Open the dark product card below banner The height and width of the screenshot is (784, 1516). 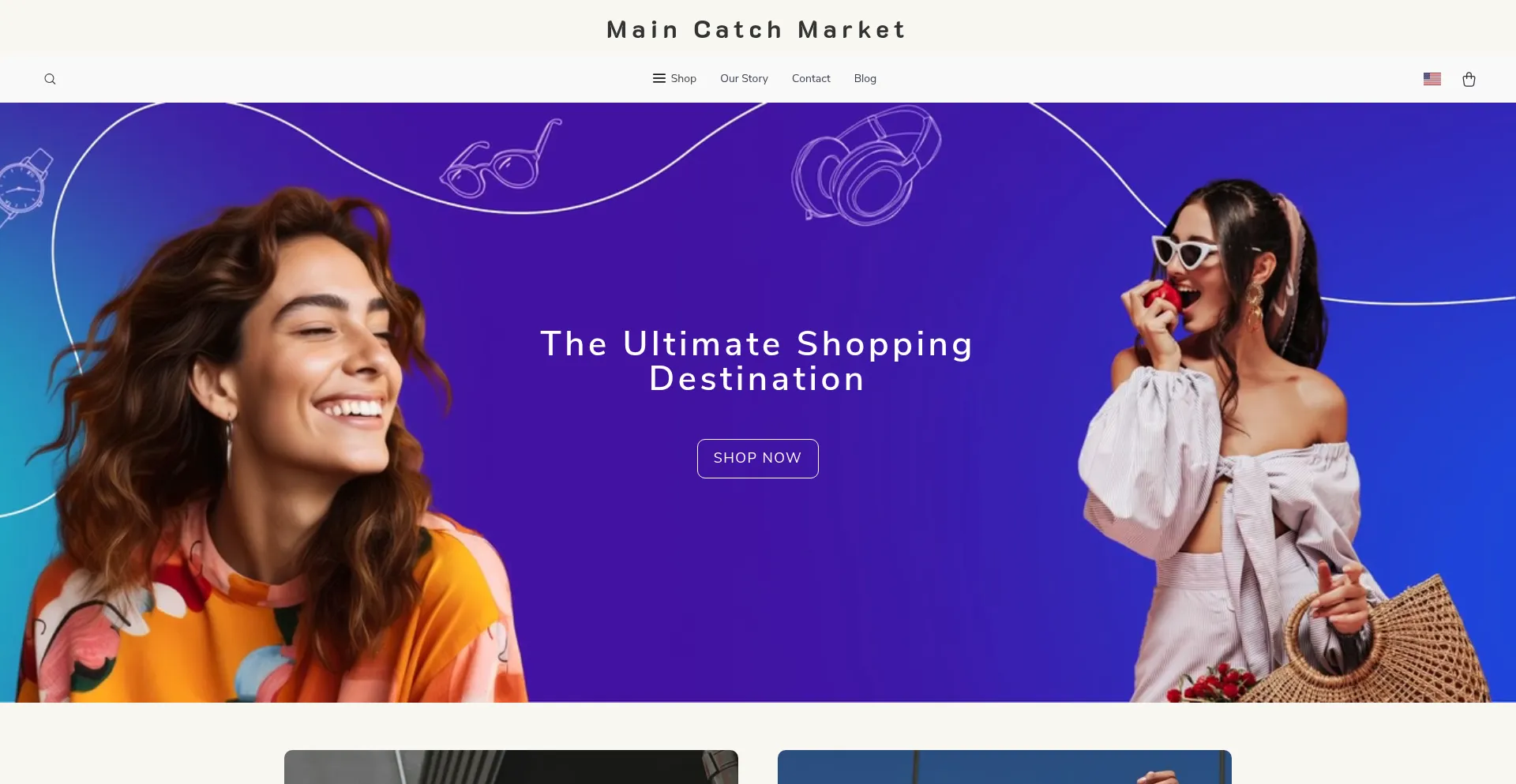tap(511, 767)
